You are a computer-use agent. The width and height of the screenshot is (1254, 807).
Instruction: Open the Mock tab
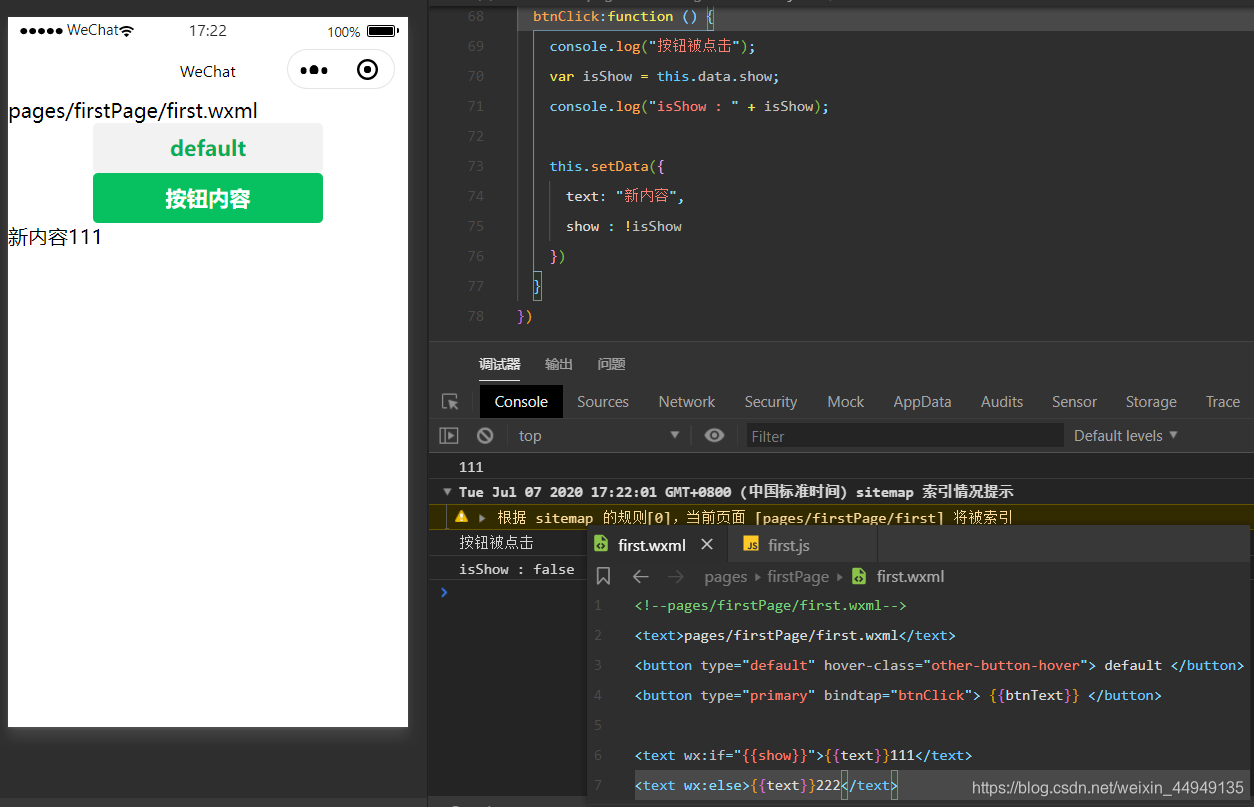pyautogui.click(x=846, y=402)
